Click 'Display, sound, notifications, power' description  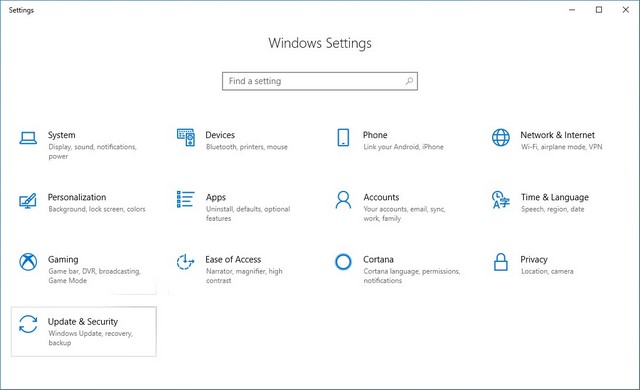coord(92,151)
